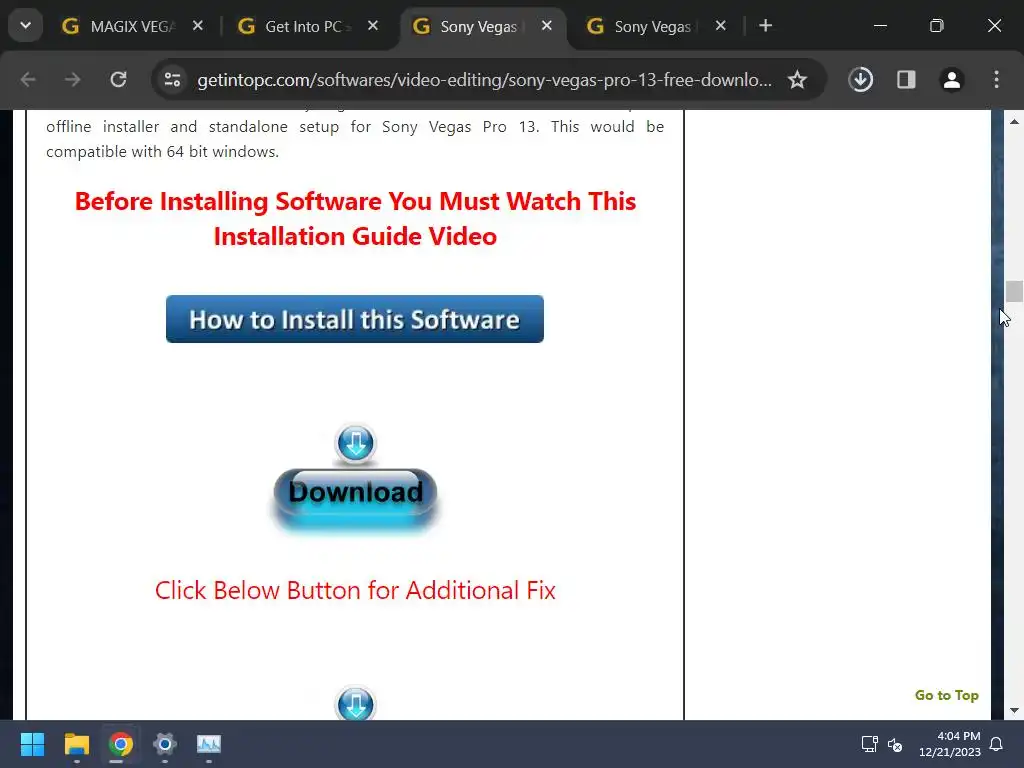
Task: Open the notifications bell icon
Action: 997,744
